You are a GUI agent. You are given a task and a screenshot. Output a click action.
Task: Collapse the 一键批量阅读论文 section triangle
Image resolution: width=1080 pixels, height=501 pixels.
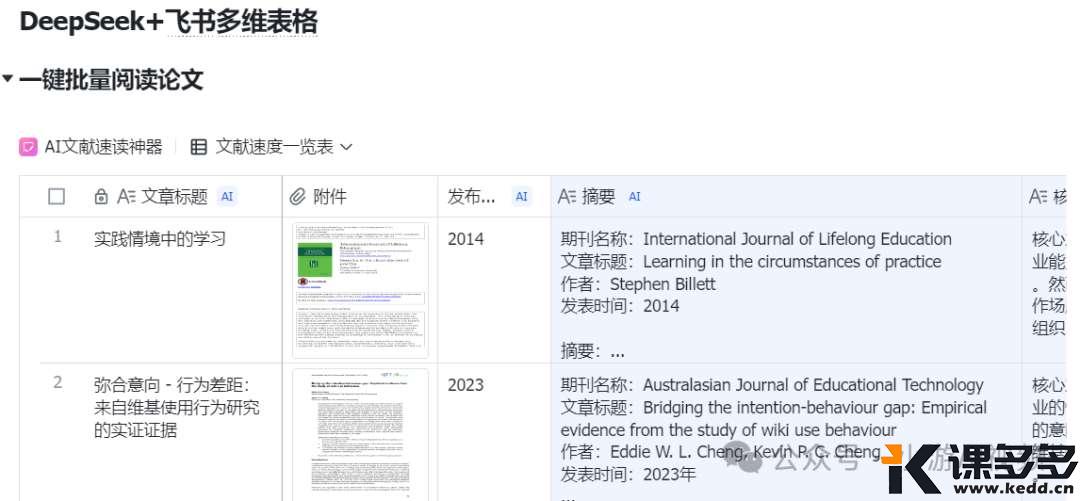(x=8, y=79)
